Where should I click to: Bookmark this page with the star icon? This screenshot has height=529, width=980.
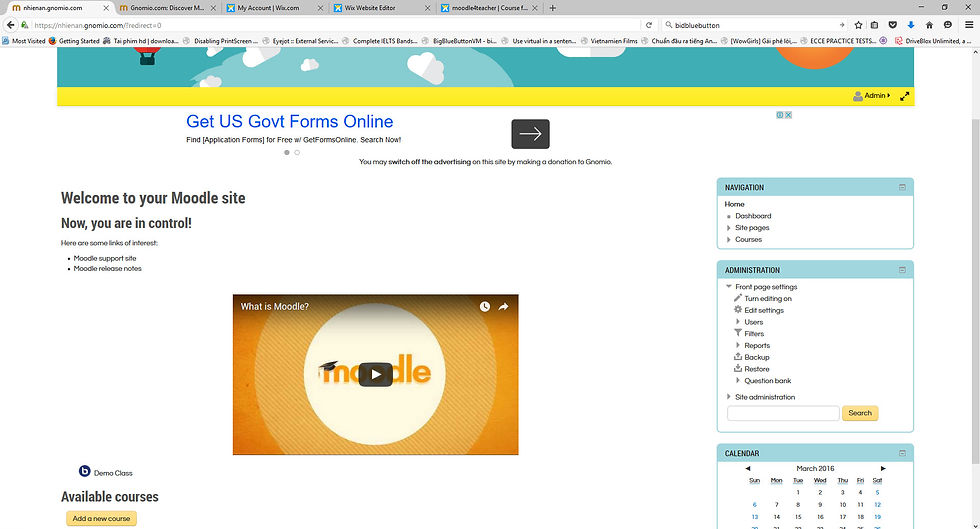coord(858,25)
